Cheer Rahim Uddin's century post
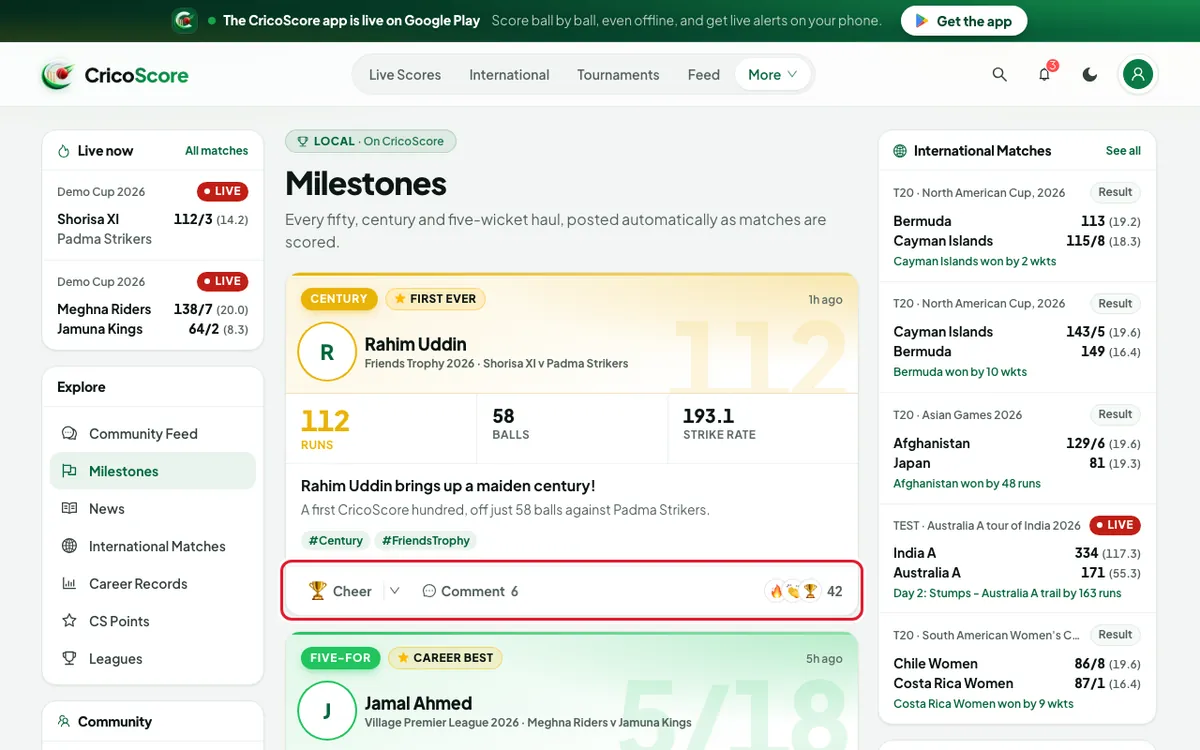This screenshot has height=750, width=1200. coord(340,591)
